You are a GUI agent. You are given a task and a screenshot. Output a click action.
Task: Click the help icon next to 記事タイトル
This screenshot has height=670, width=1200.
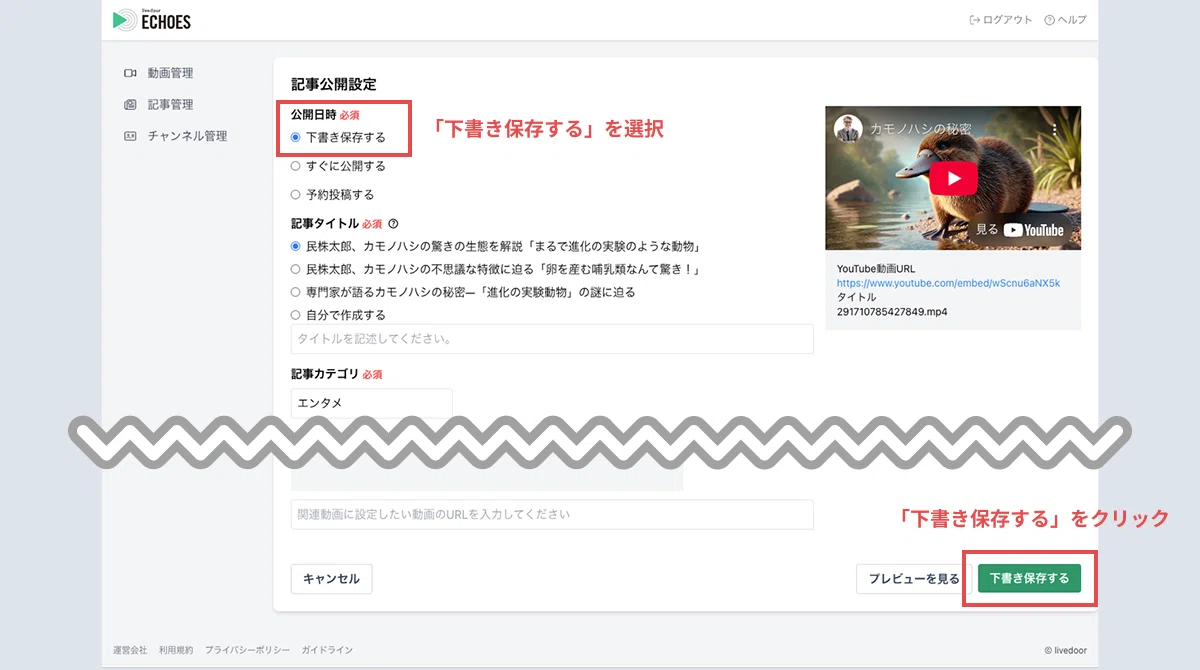coord(393,224)
